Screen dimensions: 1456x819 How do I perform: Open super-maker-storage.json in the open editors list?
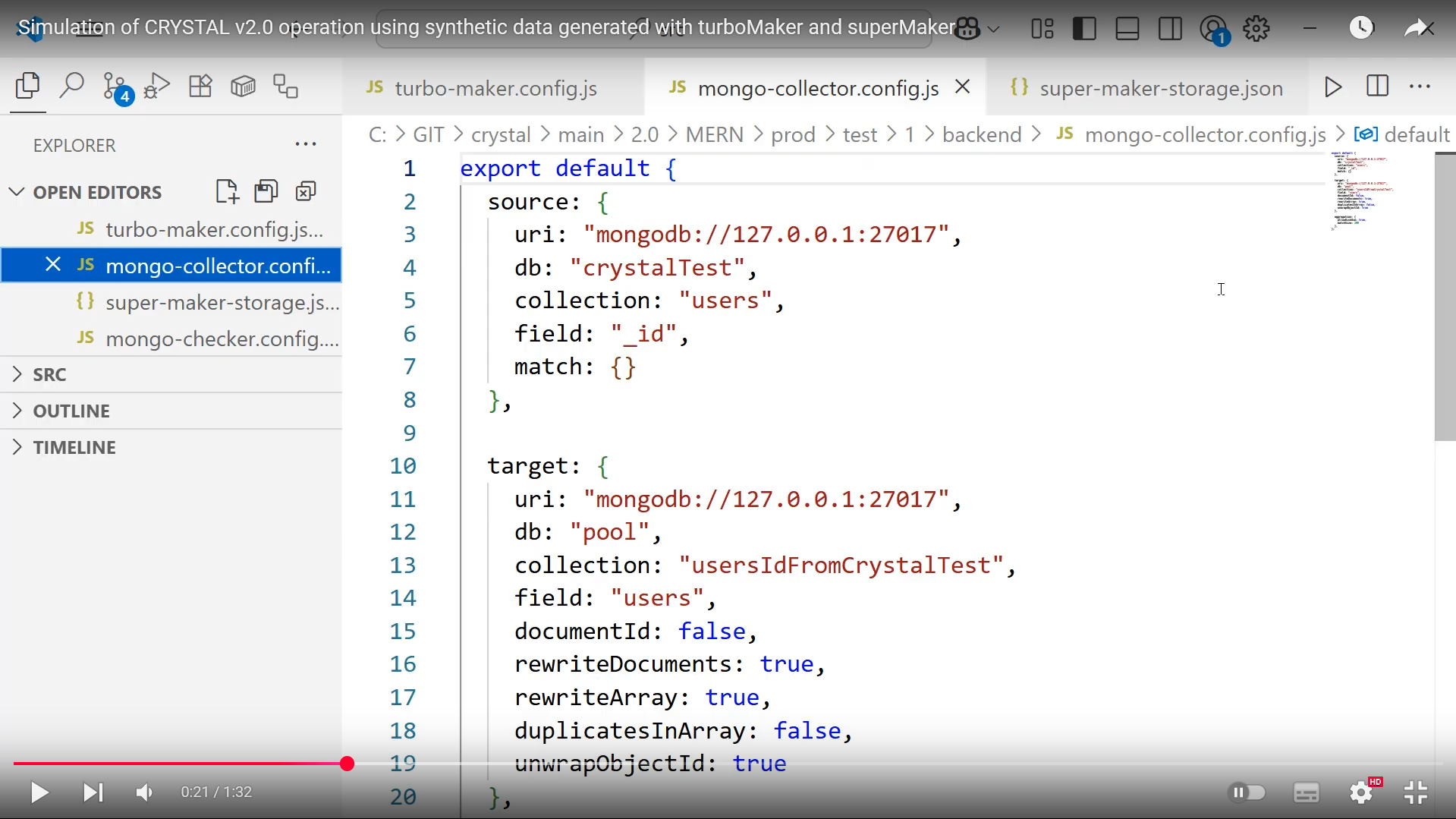point(171,302)
